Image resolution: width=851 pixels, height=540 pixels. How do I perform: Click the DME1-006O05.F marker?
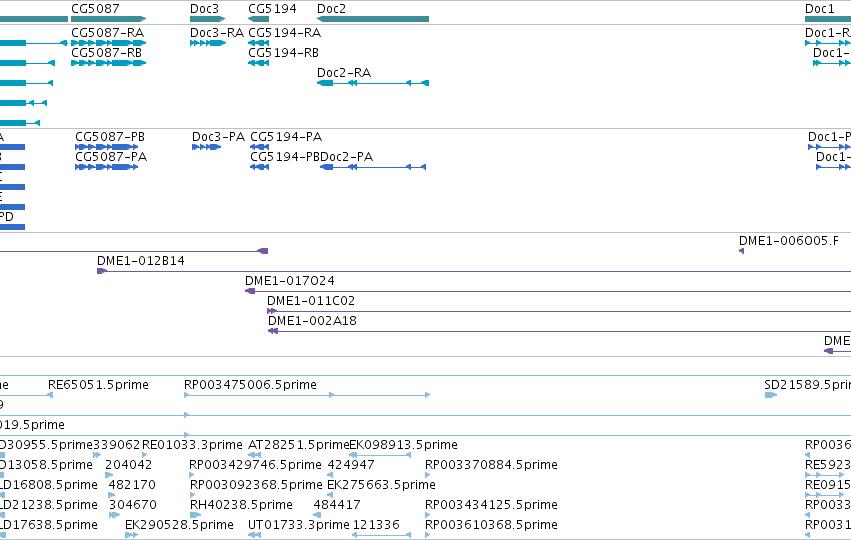pyautogui.click(x=741, y=251)
